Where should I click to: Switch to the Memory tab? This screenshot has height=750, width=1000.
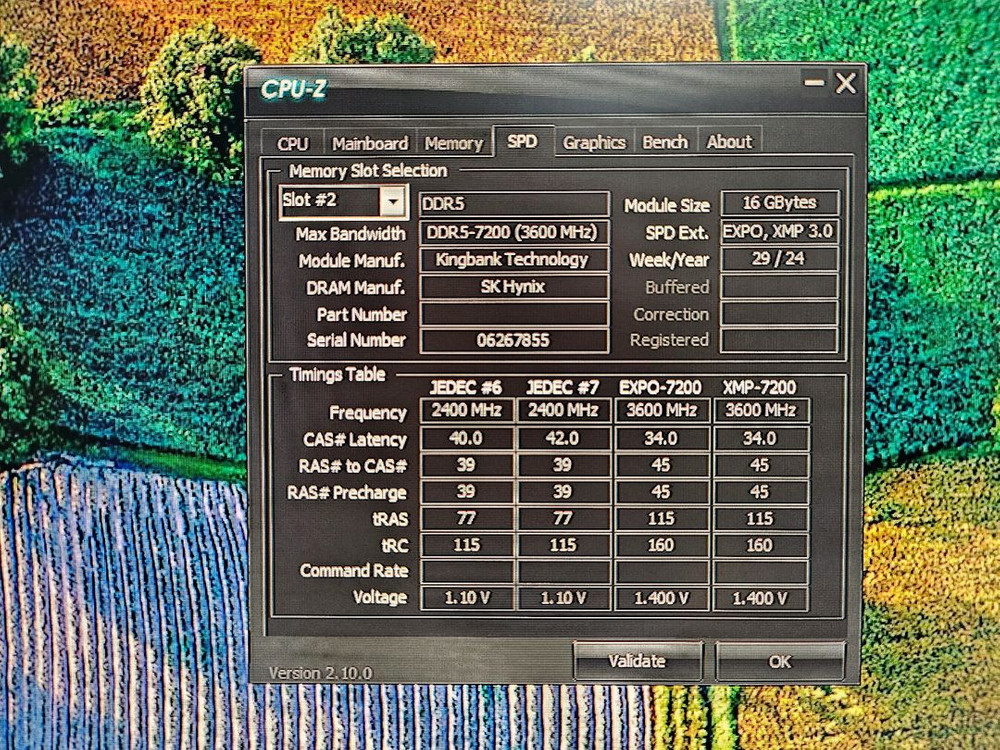[x=453, y=143]
